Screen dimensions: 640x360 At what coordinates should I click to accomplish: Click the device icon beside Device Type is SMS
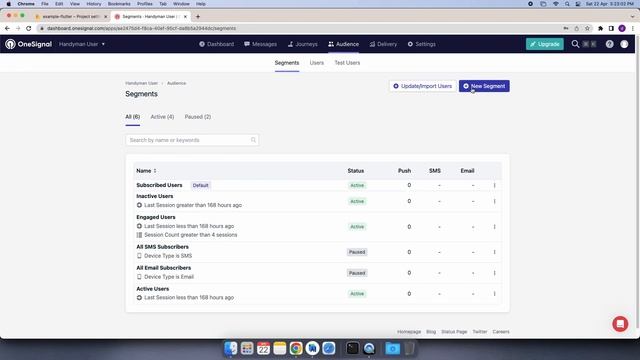click(139, 256)
